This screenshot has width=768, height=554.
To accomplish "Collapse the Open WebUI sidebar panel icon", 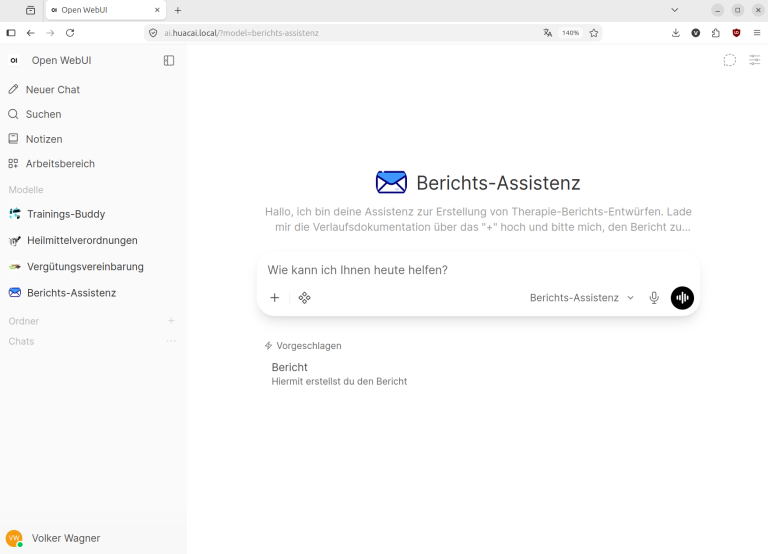I will click(x=168, y=60).
